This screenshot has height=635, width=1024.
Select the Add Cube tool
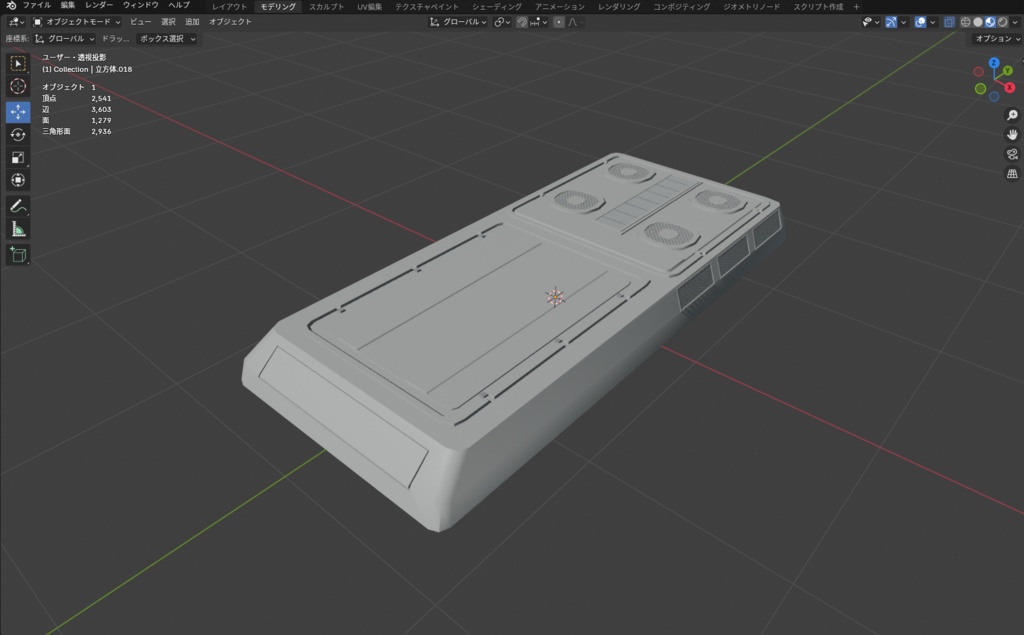[18, 255]
